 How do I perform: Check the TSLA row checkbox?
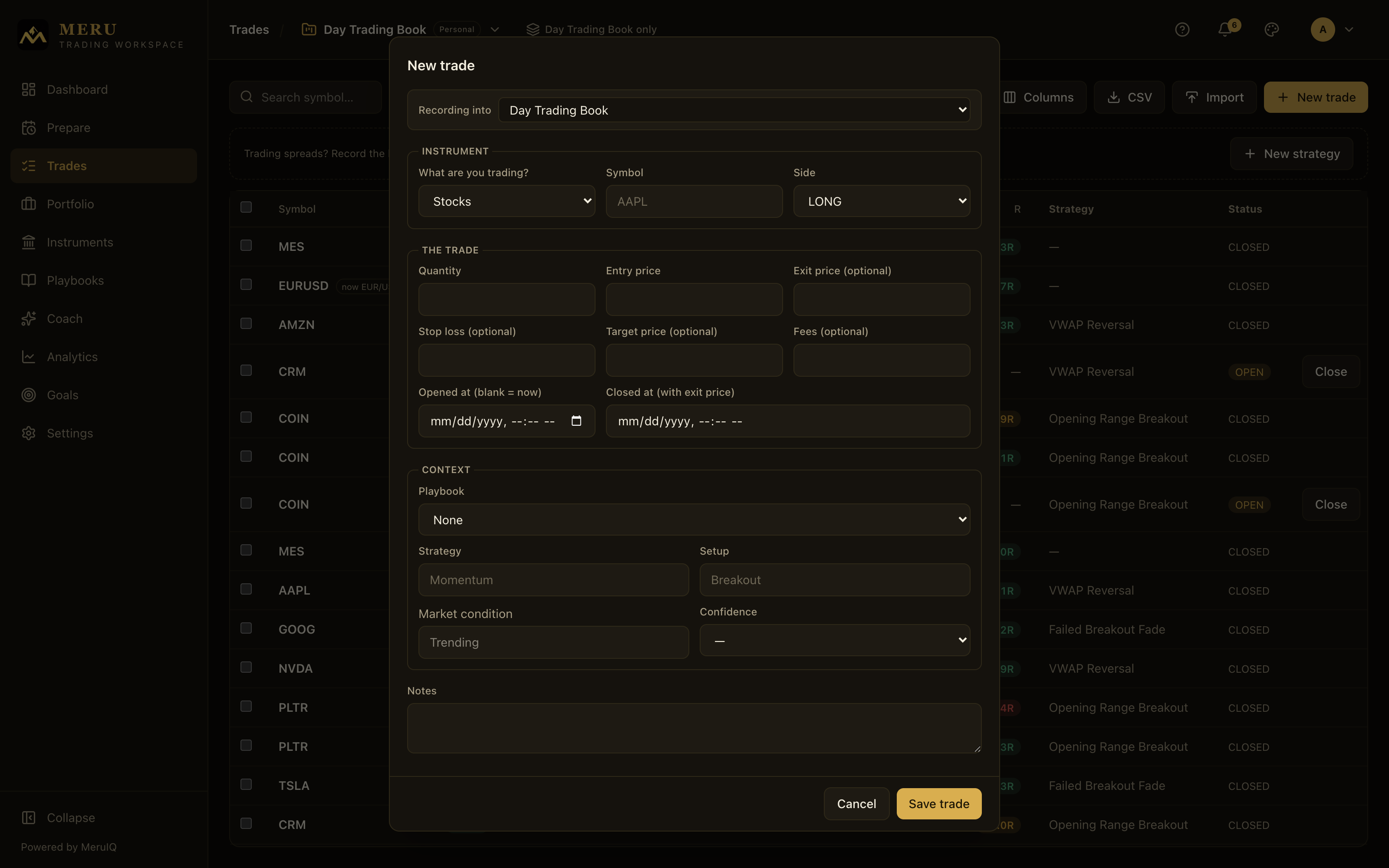[x=246, y=784]
